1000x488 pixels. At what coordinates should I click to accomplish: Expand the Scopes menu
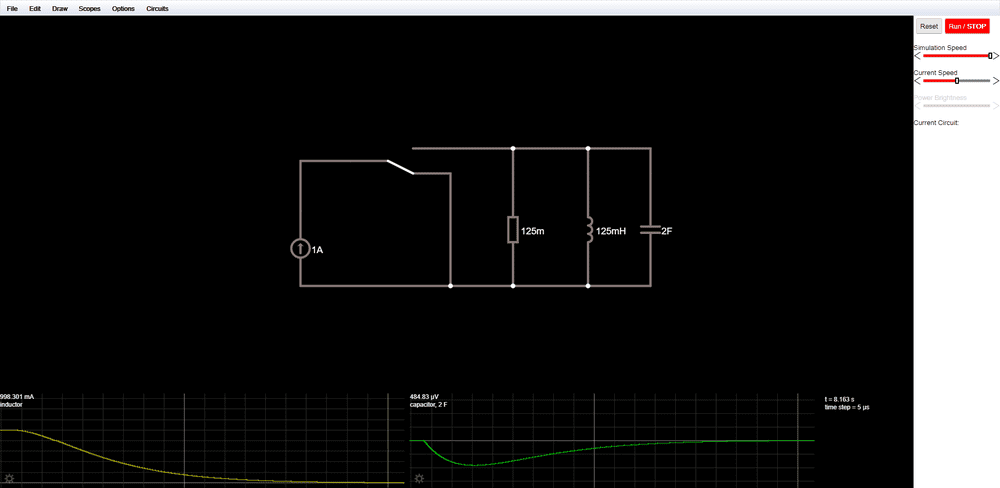90,8
